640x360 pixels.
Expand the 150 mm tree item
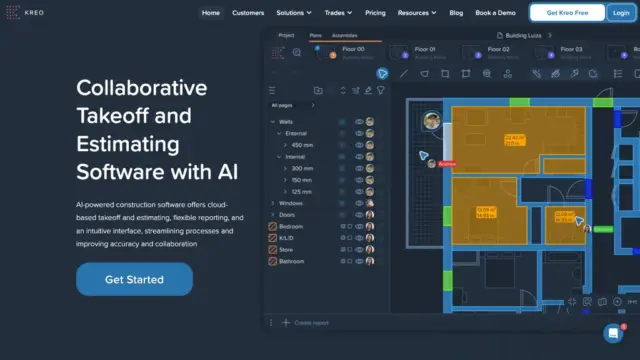285,180
